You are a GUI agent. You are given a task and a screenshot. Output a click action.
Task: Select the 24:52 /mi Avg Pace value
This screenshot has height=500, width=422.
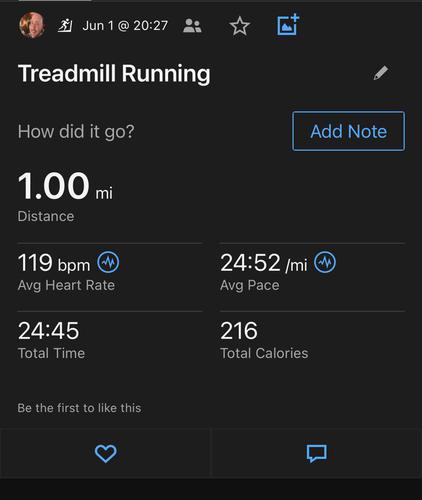pos(264,263)
